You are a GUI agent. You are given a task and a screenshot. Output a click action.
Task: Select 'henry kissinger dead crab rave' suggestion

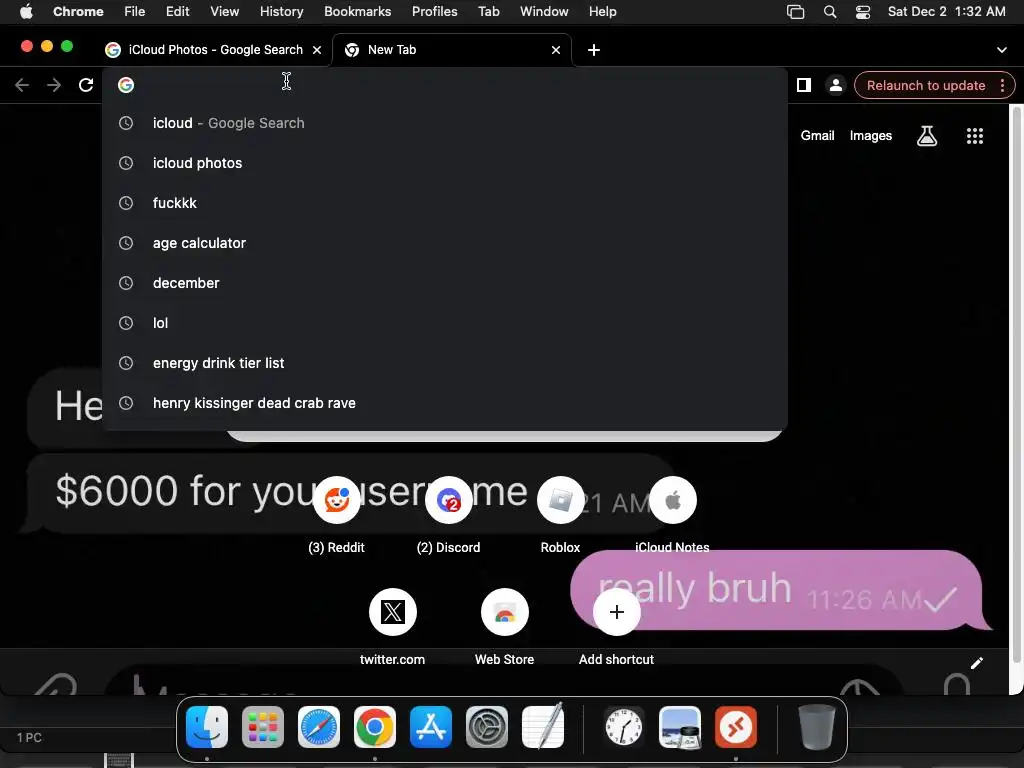click(x=444, y=403)
